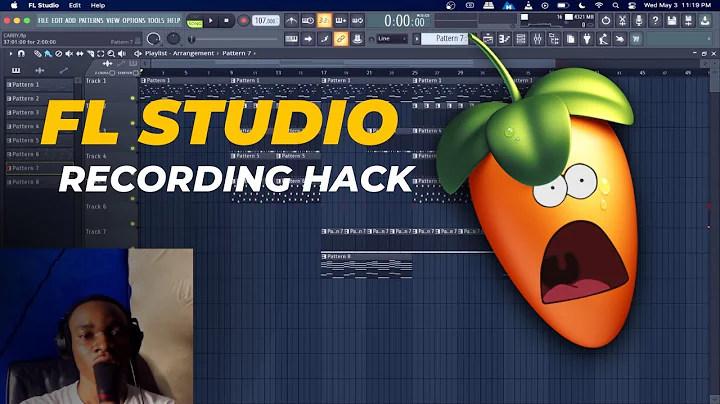Image resolution: width=720 pixels, height=404 pixels.
Task: Select Pattern 3 in the picker list
Action: 39,112
